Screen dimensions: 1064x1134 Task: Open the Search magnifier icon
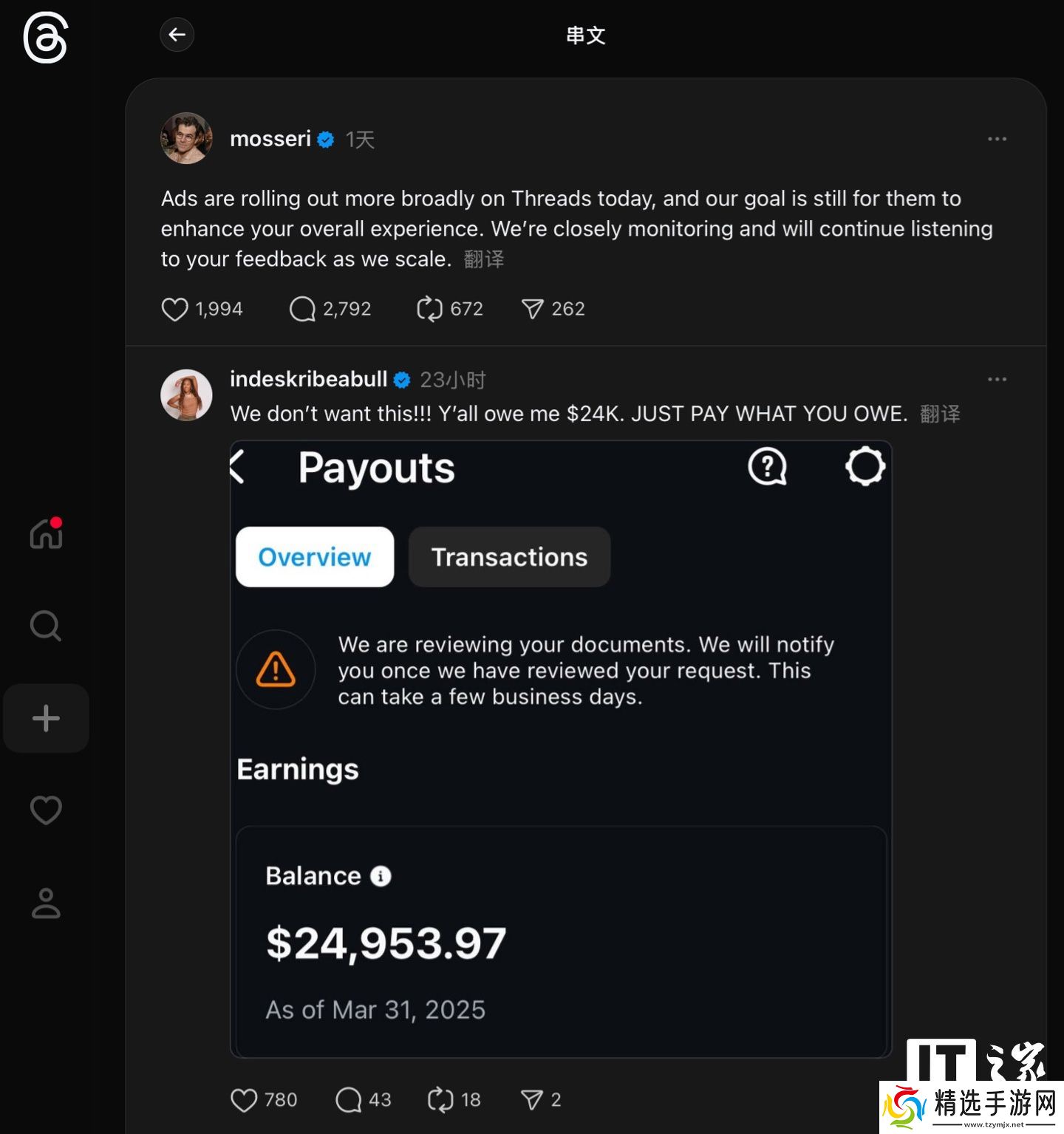tap(46, 626)
